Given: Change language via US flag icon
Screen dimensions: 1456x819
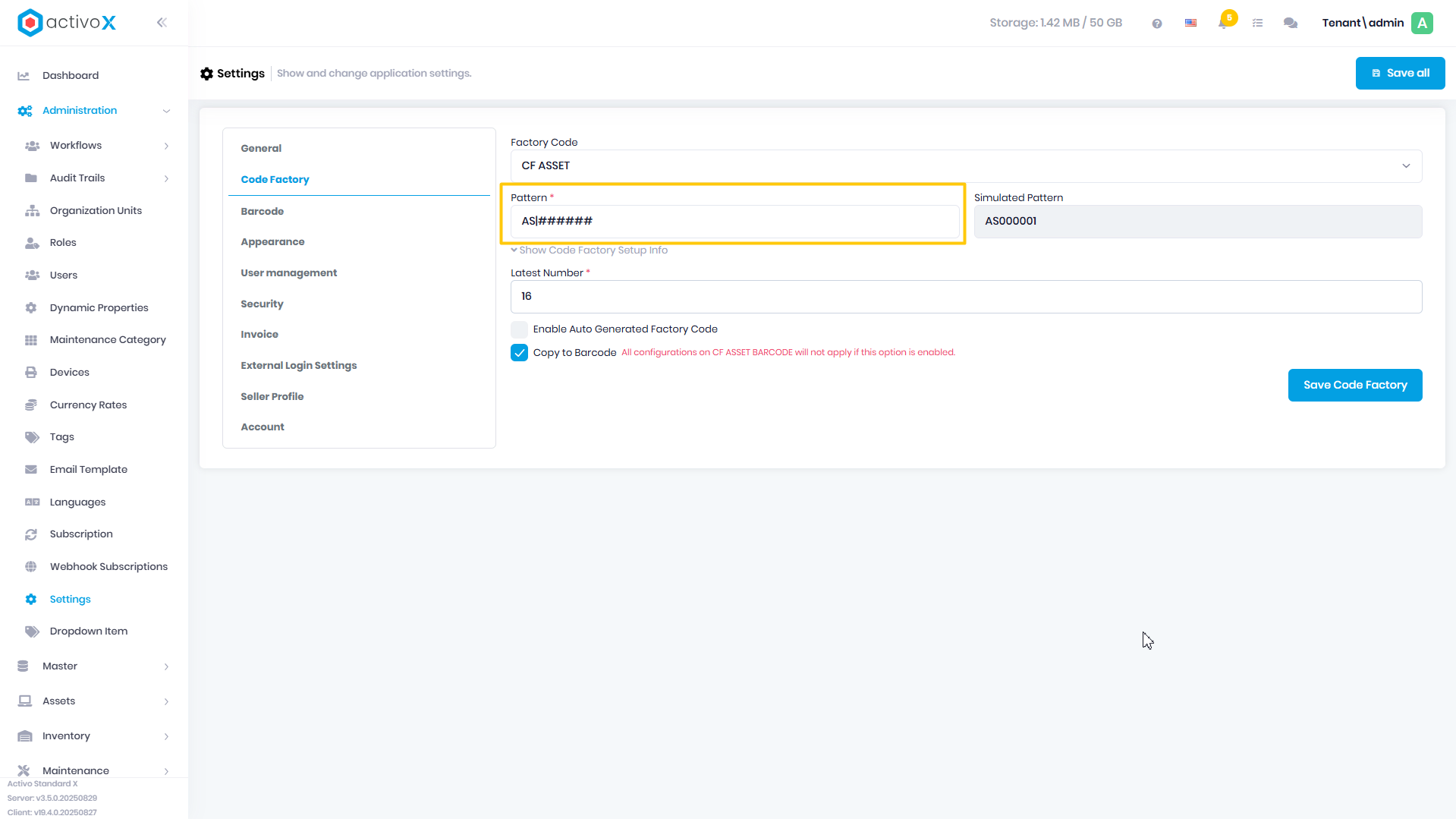Looking at the screenshot, I should [x=1190, y=23].
